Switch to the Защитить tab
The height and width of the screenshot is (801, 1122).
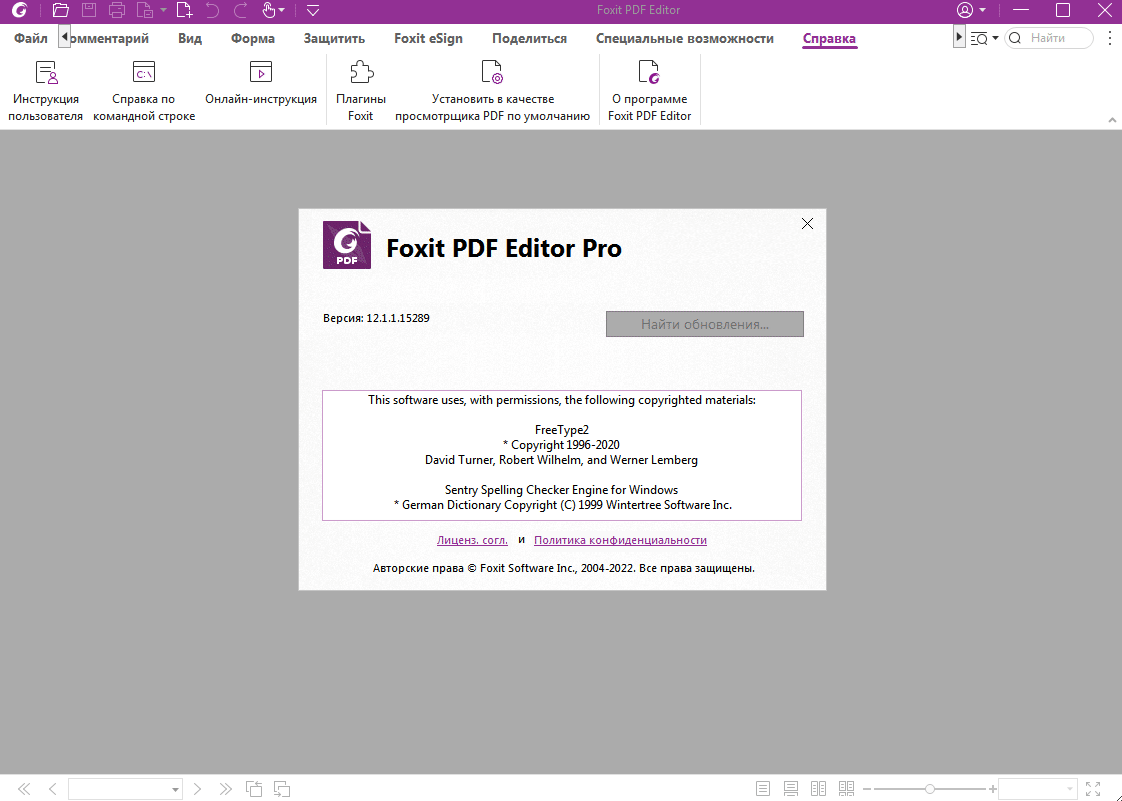coord(334,39)
